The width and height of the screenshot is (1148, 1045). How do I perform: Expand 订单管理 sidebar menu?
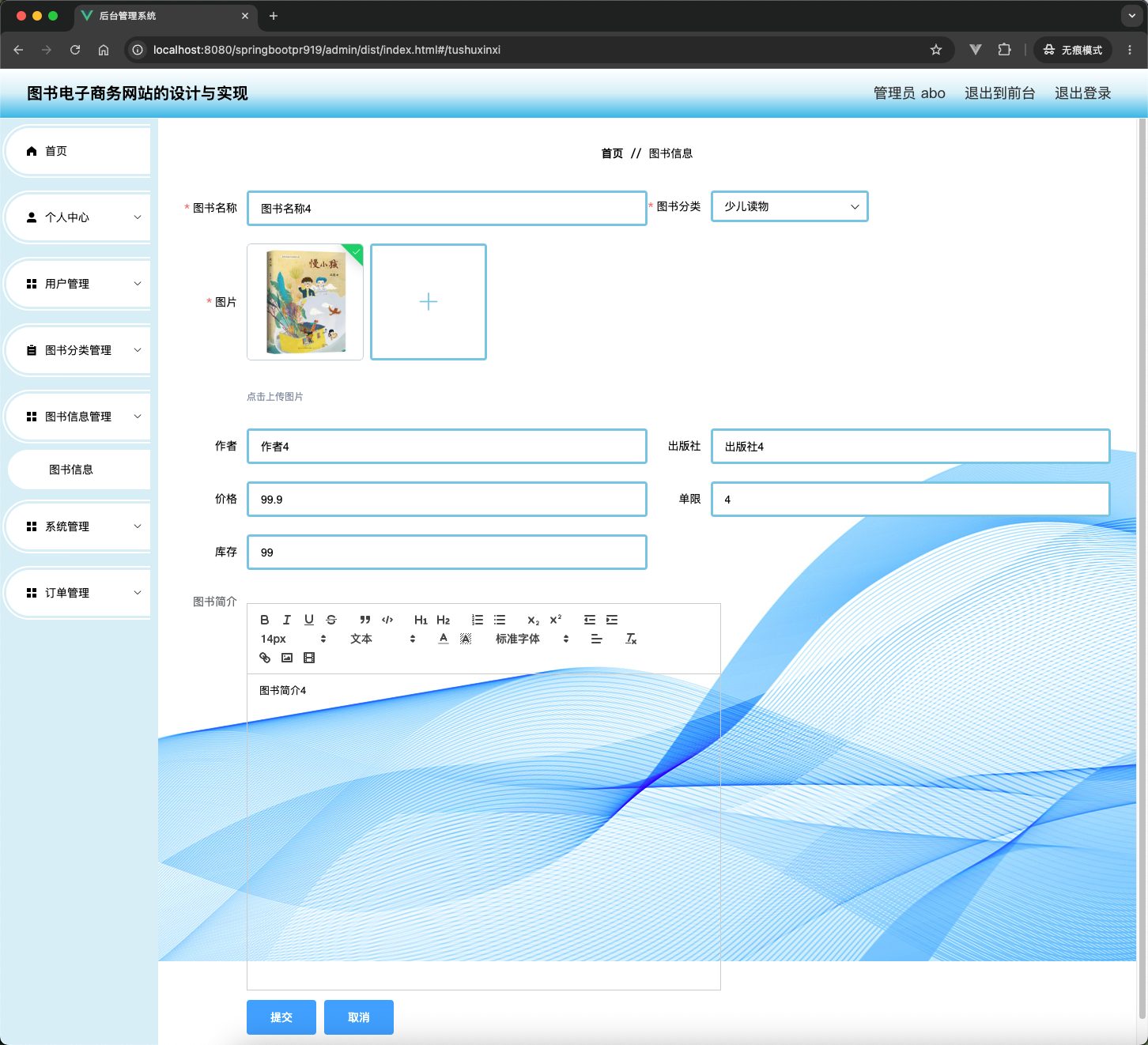click(77, 593)
